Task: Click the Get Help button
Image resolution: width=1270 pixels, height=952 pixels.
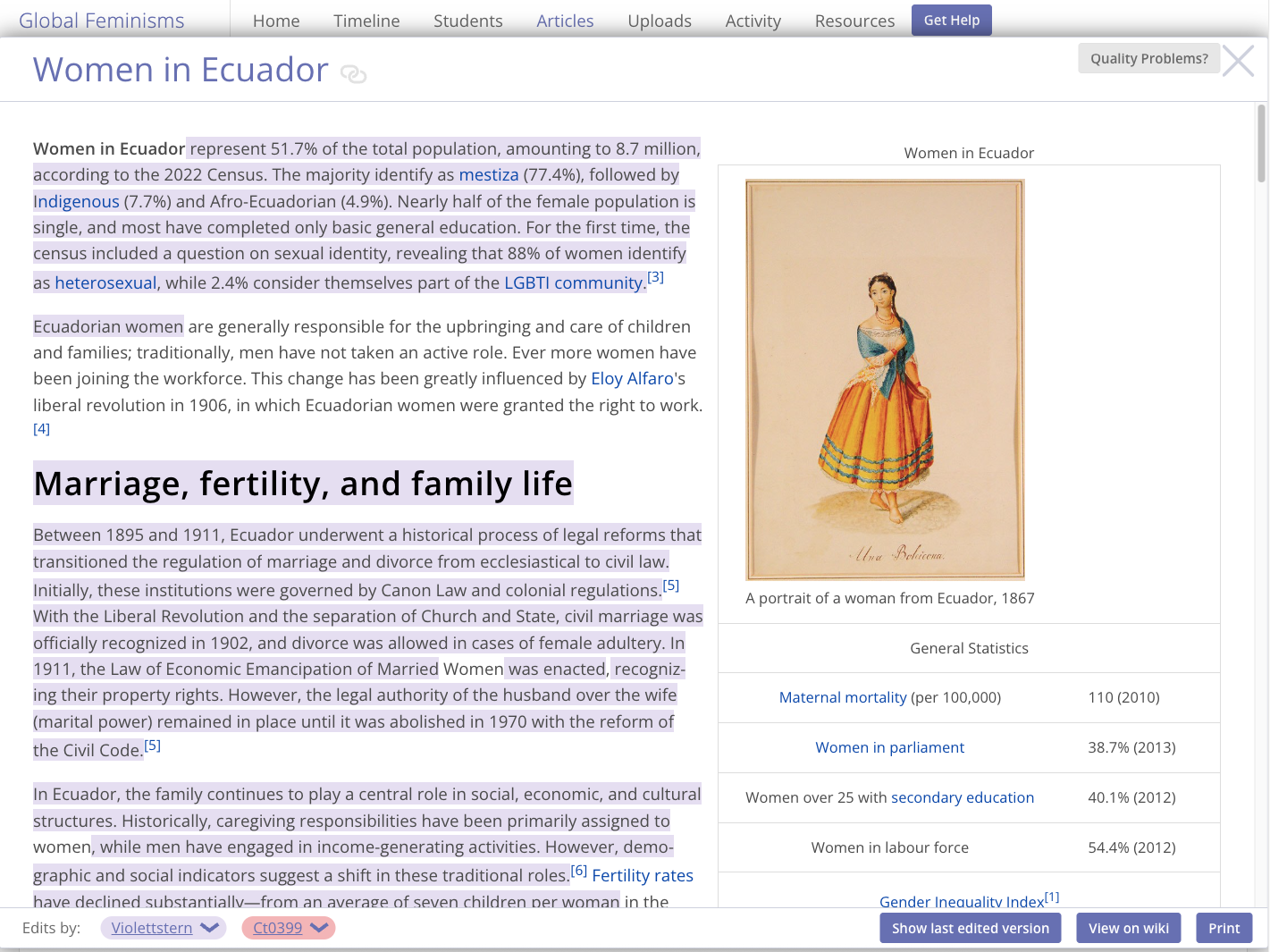Action: [952, 20]
